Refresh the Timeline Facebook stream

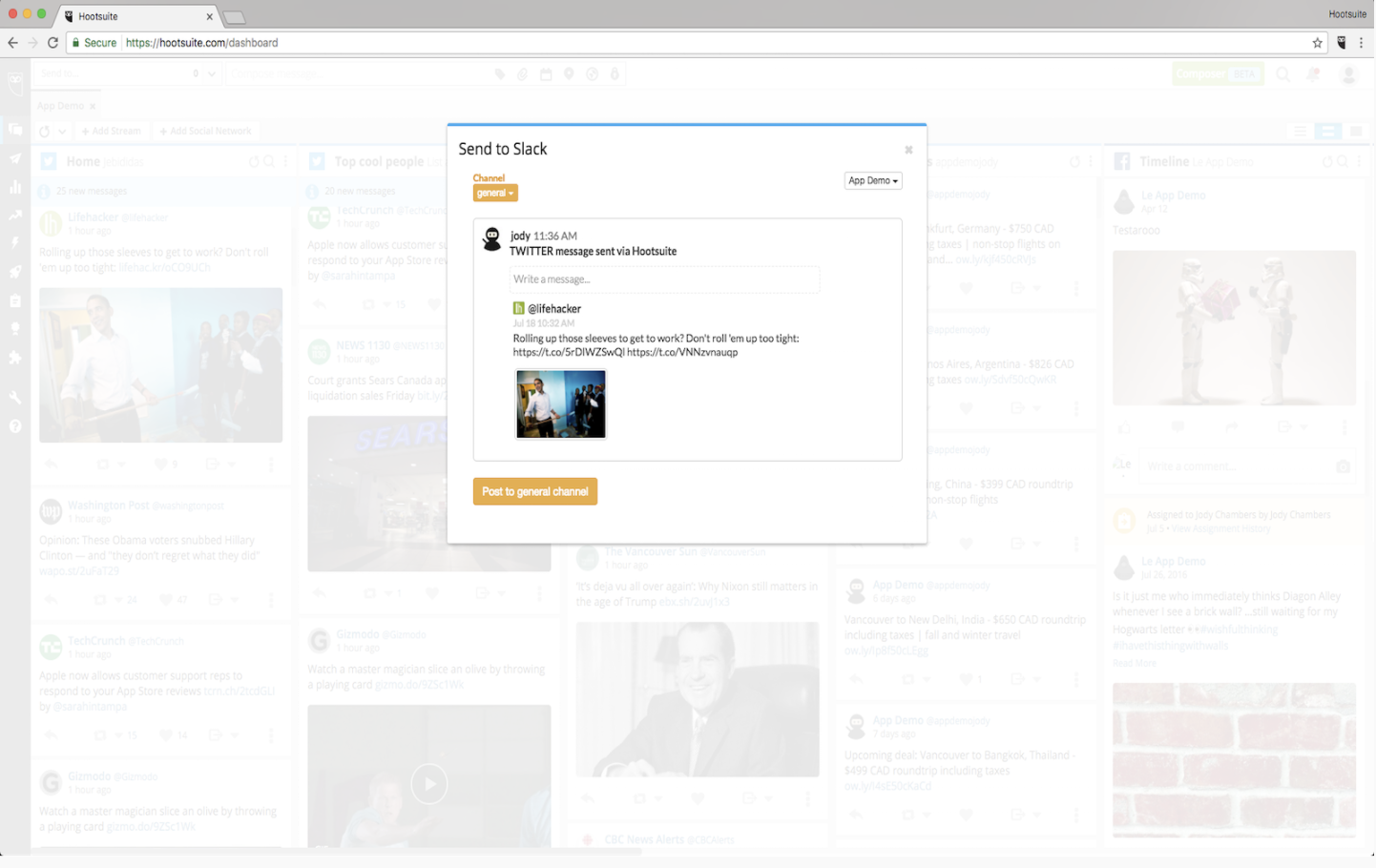(1327, 162)
